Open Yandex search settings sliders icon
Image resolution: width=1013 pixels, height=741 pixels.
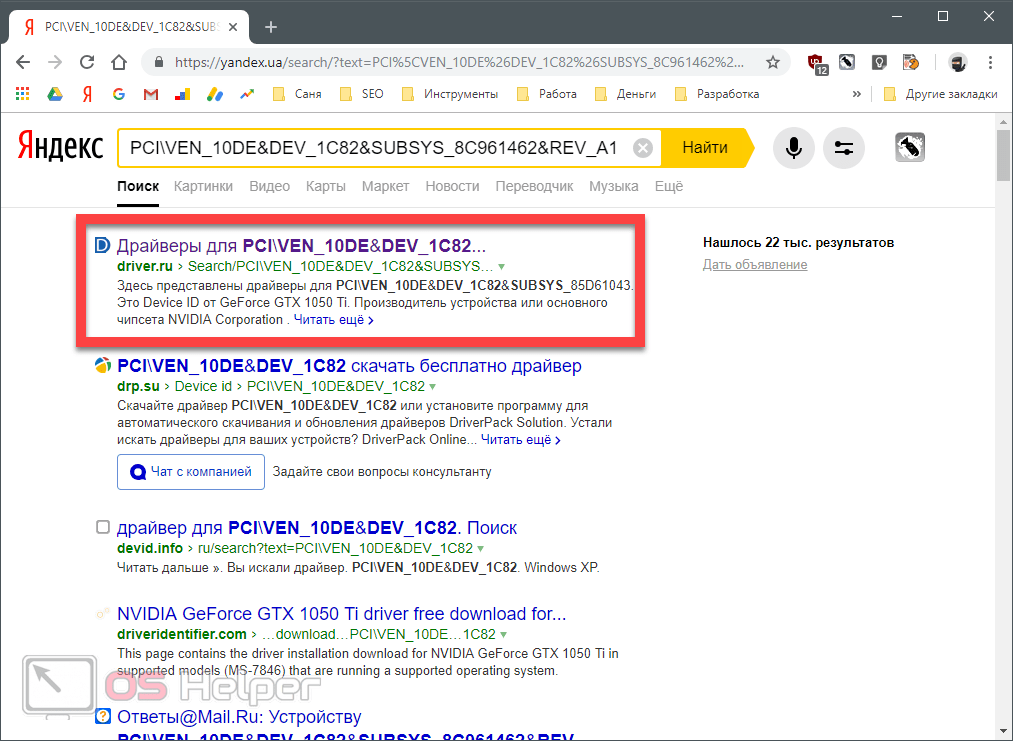click(x=844, y=148)
